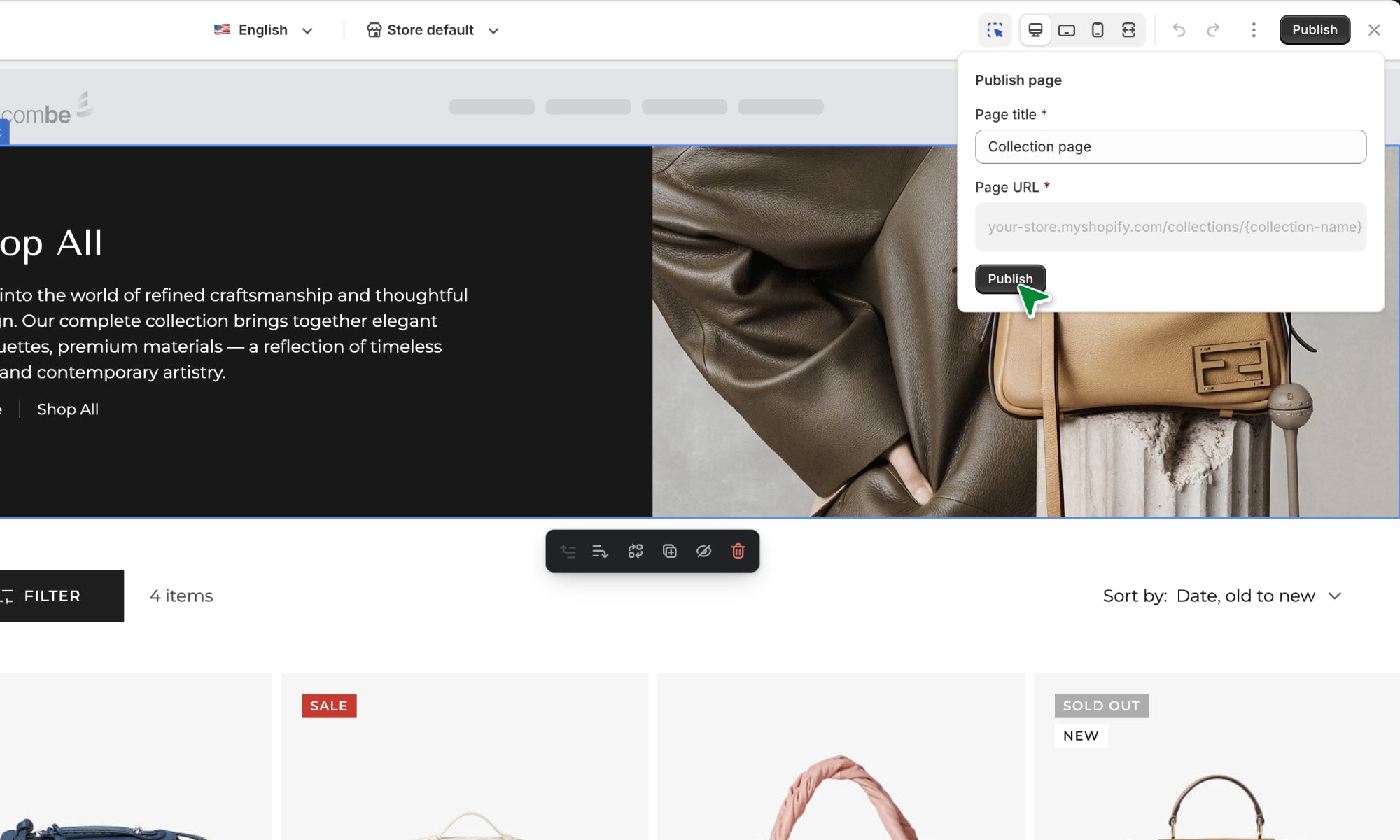Delete the section using the red trash icon
Screen dimensions: 1400x840
tap(738, 552)
